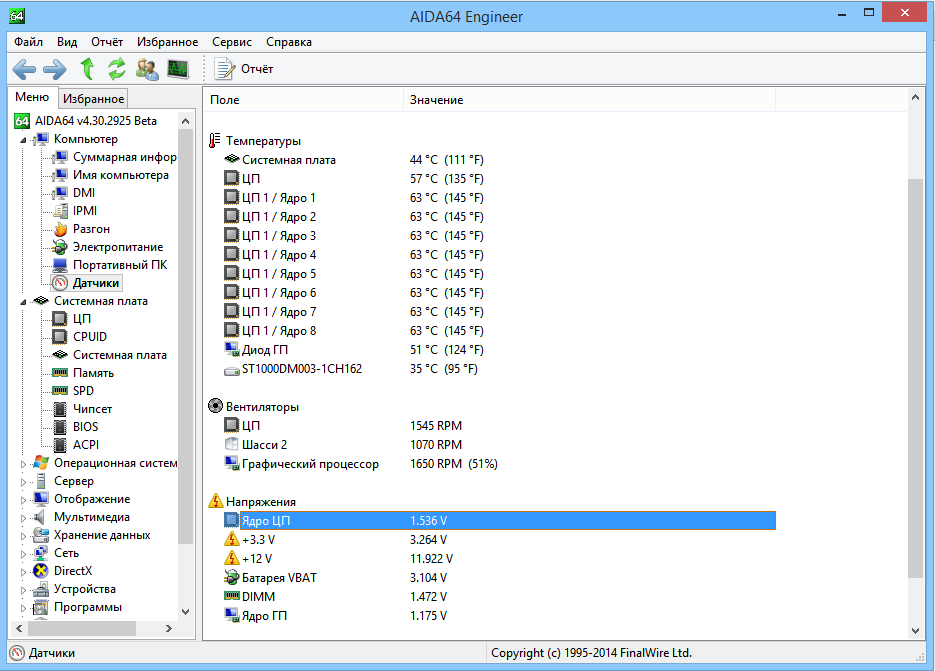Click the tree panel scroll down arrow
Image resolution: width=935 pixels, height=671 pixels.
point(185,612)
